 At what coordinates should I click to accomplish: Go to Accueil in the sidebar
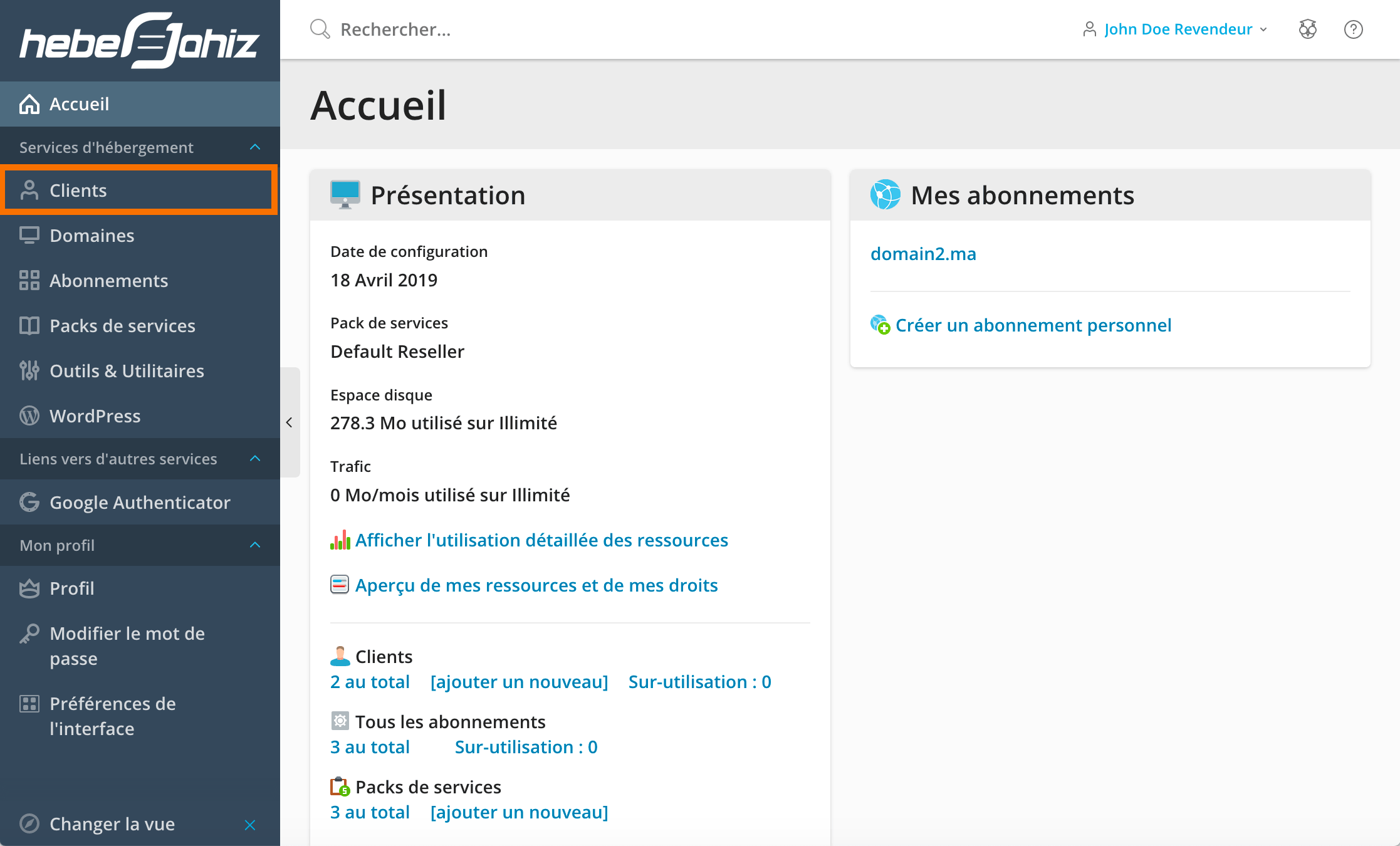coord(140,104)
